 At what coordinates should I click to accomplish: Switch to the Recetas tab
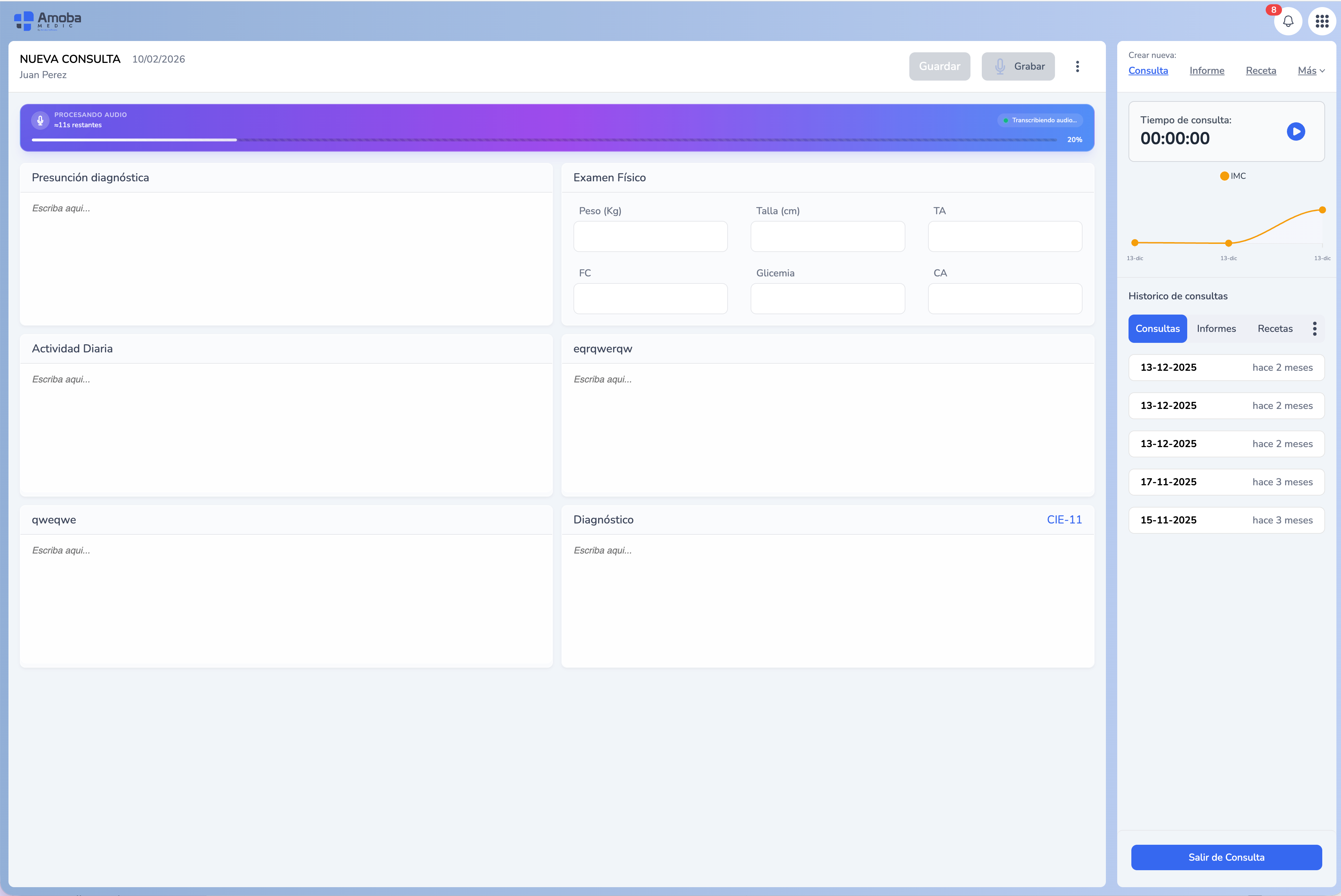coord(1275,329)
